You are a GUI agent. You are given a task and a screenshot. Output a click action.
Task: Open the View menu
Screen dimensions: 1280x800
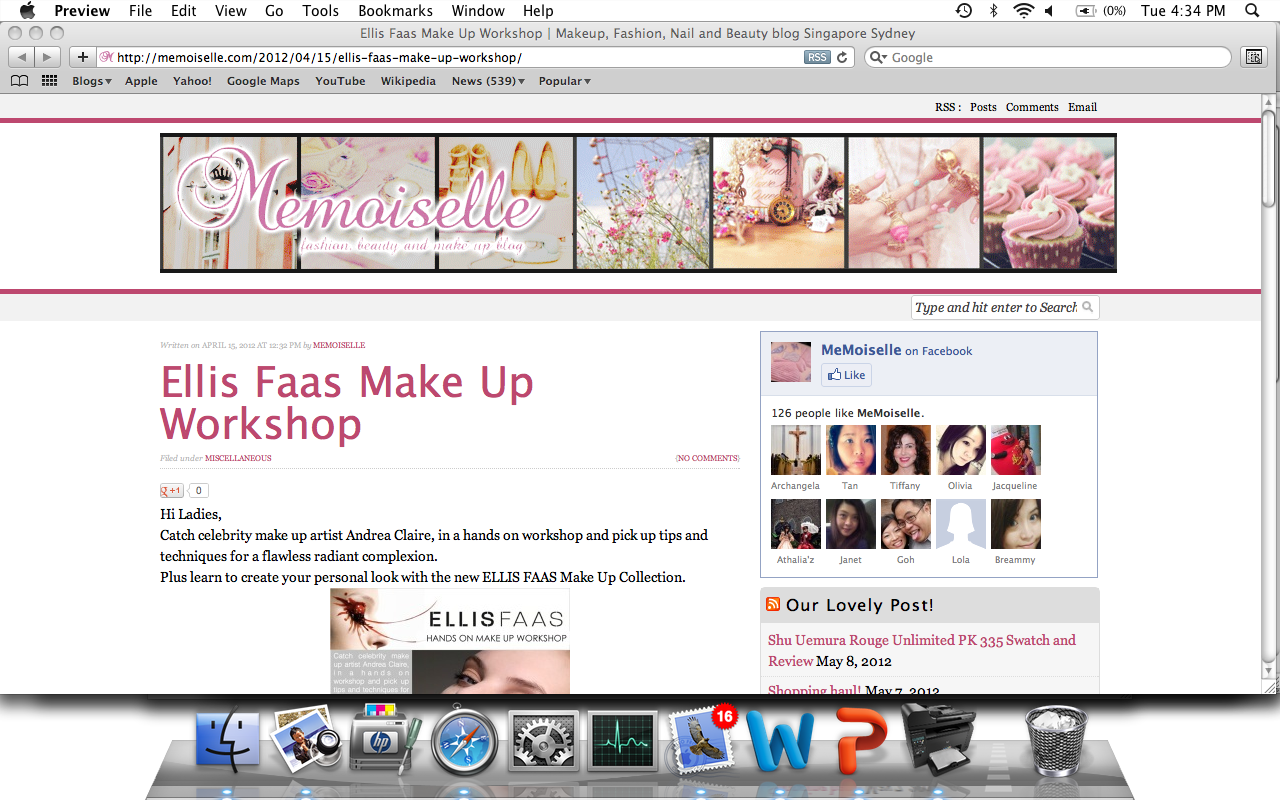point(230,11)
